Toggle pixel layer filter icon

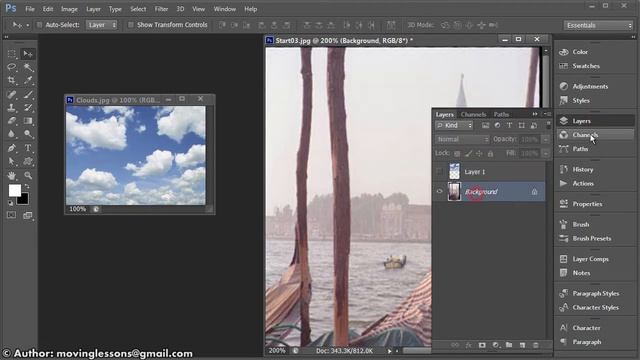pyautogui.click(x=485, y=125)
